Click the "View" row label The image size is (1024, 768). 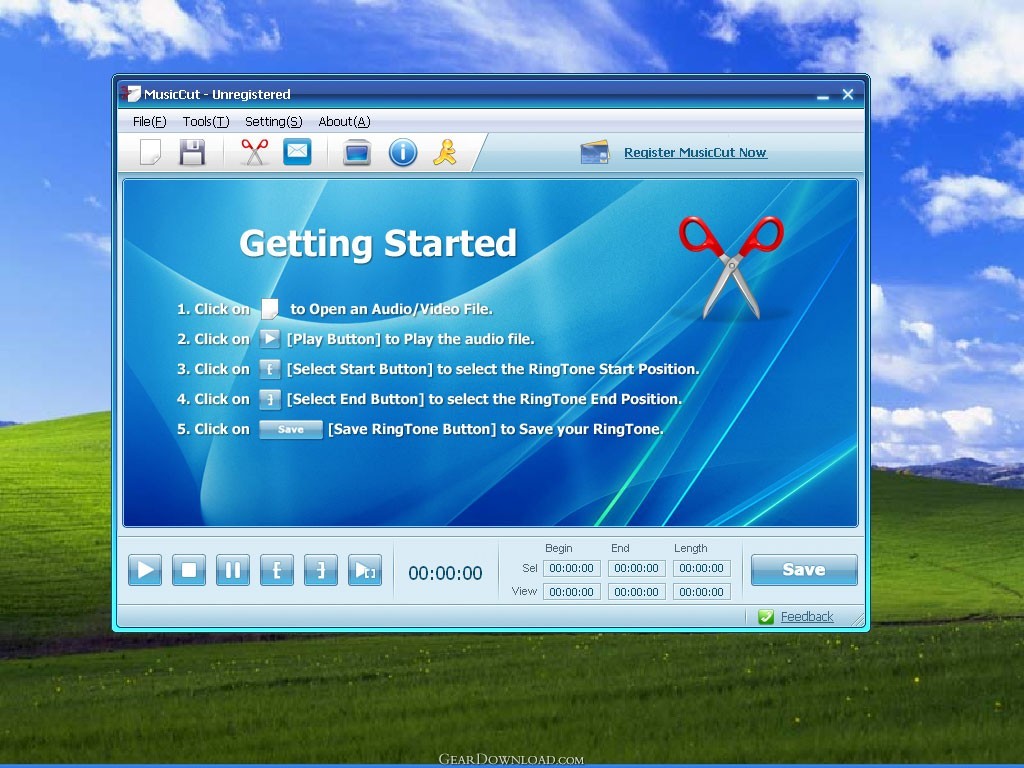coord(524,591)
